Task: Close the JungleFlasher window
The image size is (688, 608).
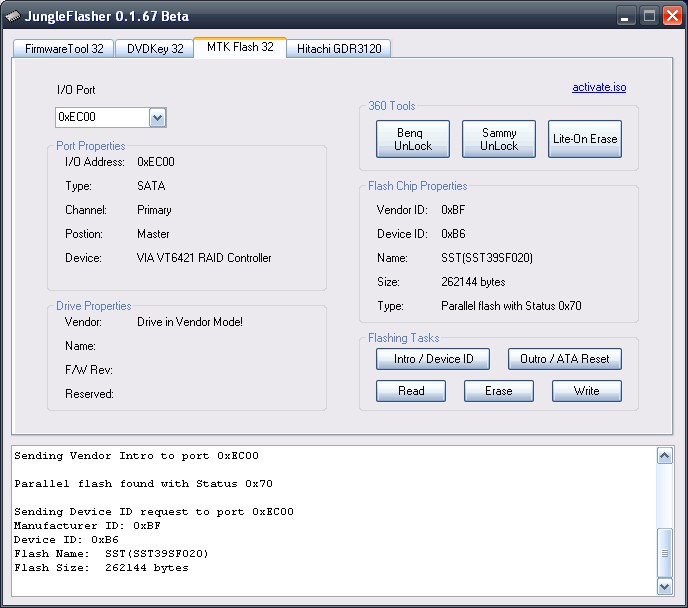Action: pyautogui.click(x=672, y=16)
